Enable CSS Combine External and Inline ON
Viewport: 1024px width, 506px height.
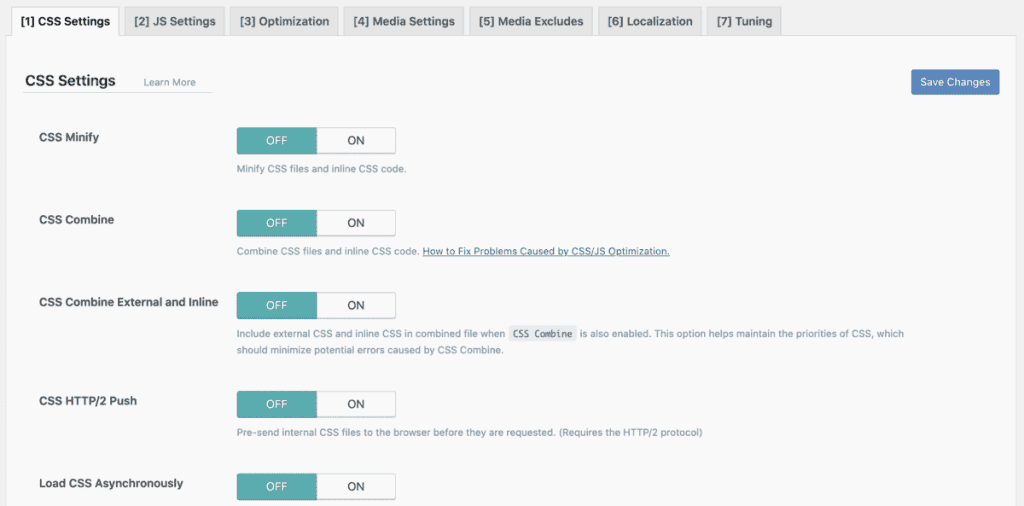[x=356, y=305]
